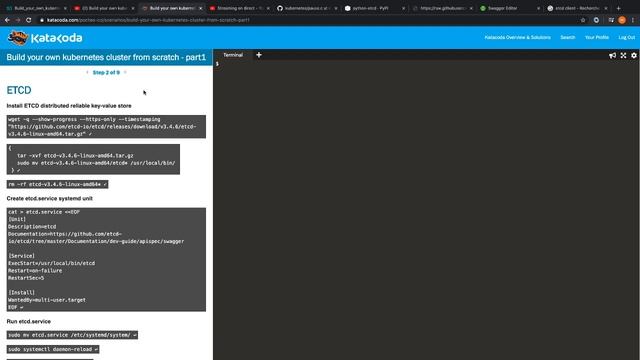Add a new terminal tab with plus
The height and width of the screenshot is (360, 640).
coord(259,55)
